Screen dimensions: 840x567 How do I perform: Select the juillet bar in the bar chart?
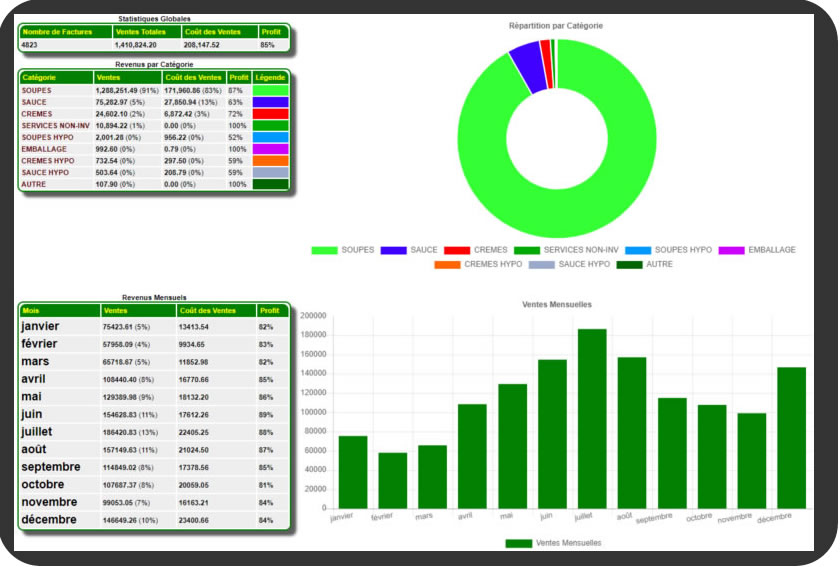tap(592, 418)
